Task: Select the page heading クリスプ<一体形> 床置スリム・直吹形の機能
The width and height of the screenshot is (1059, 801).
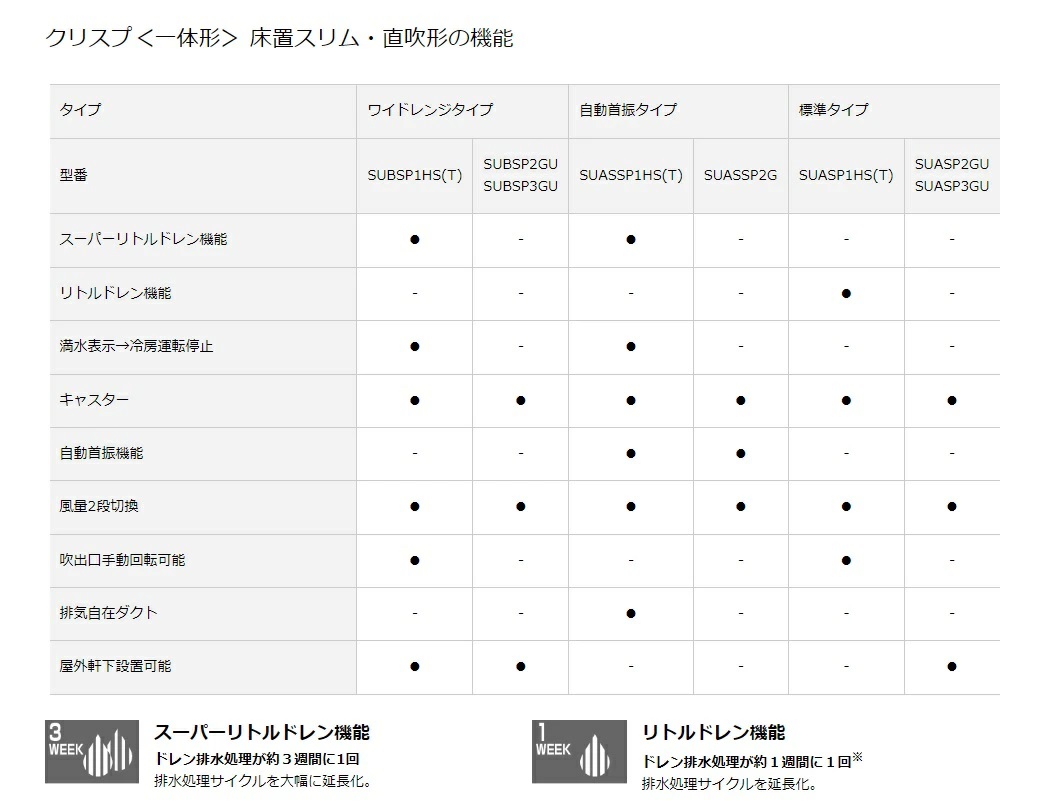Action: (280, 38)
